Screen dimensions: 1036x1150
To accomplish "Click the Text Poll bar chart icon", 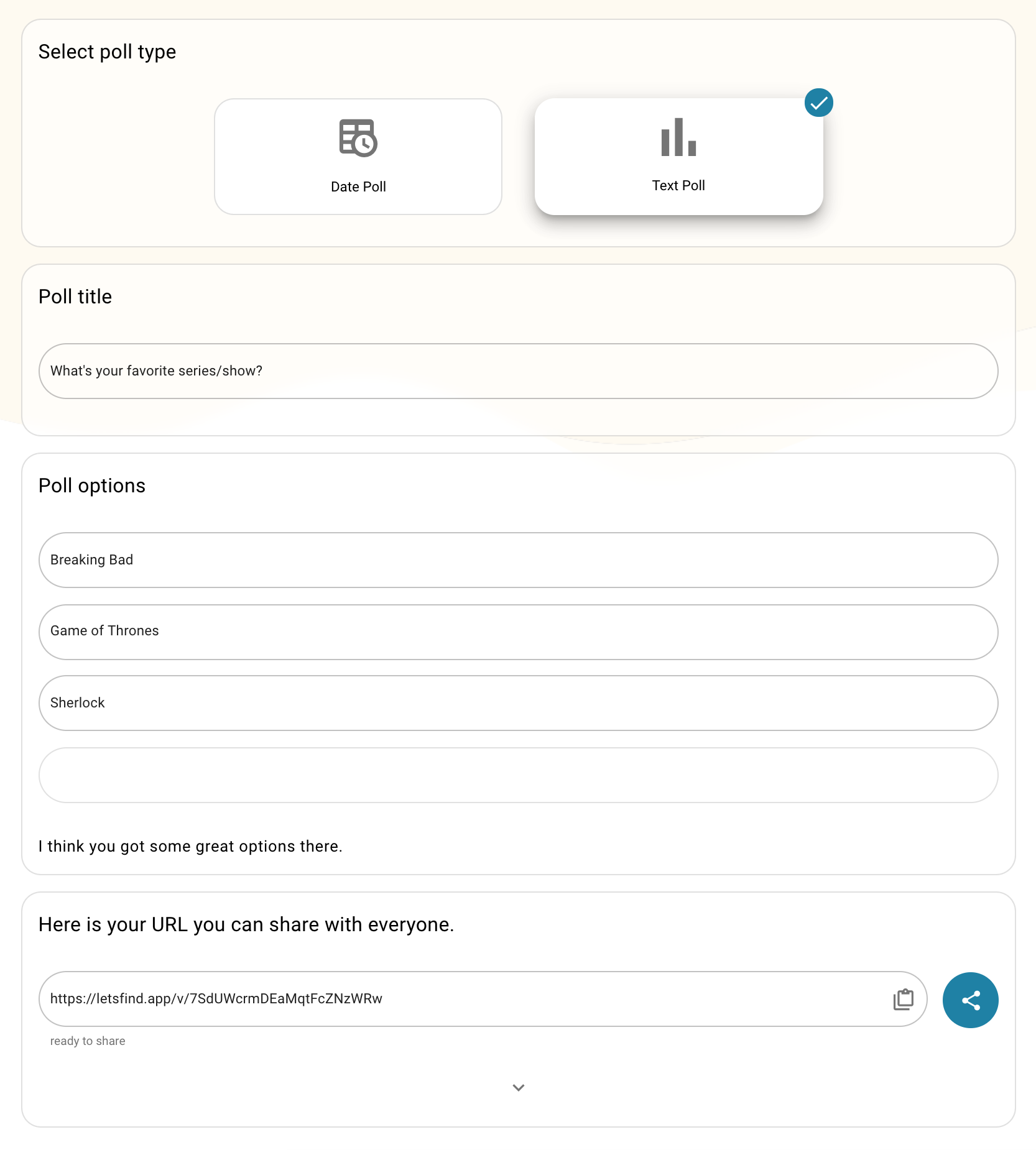I will [678, 137].
